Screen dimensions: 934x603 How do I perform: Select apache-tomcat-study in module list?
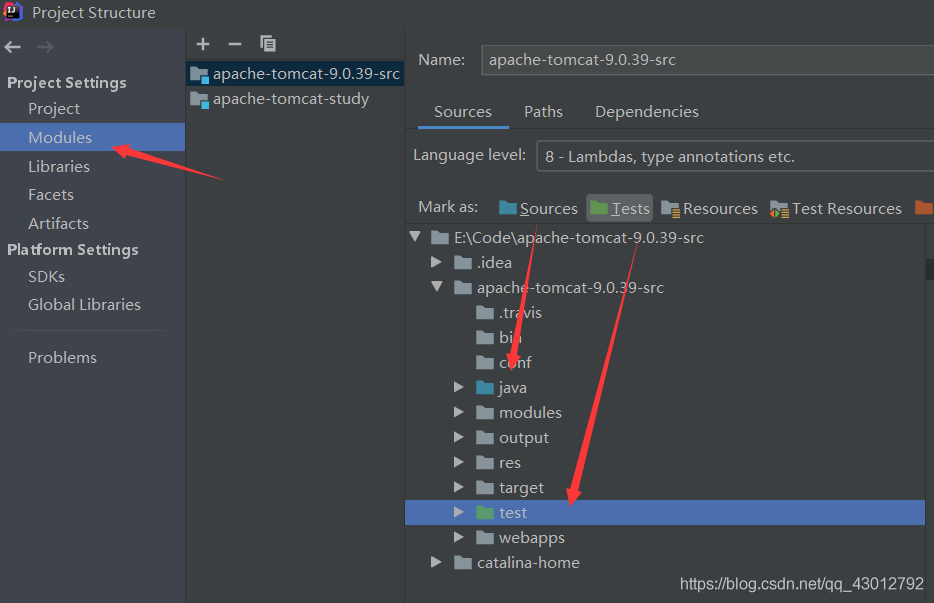(295, 99)
